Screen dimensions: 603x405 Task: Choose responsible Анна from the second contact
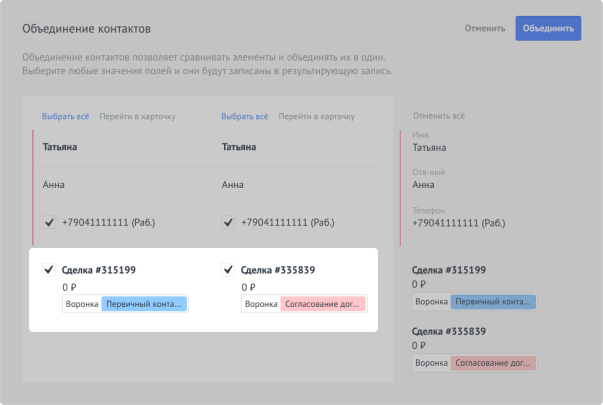233,184
